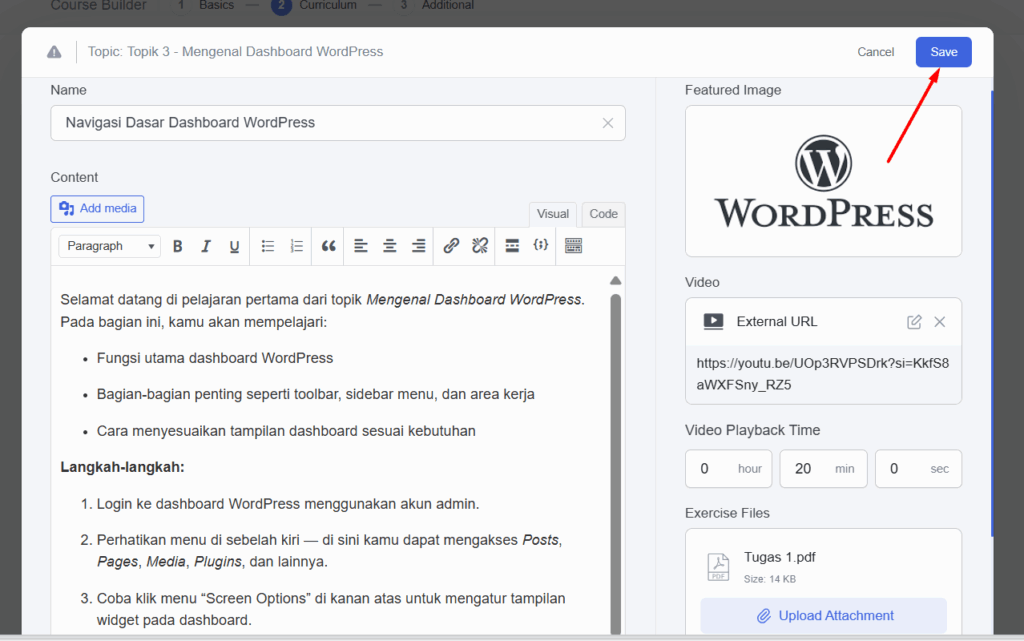Insert a bulleted list
The image size is (1024, 641).
pyautogui.click(x=268, y=246)
